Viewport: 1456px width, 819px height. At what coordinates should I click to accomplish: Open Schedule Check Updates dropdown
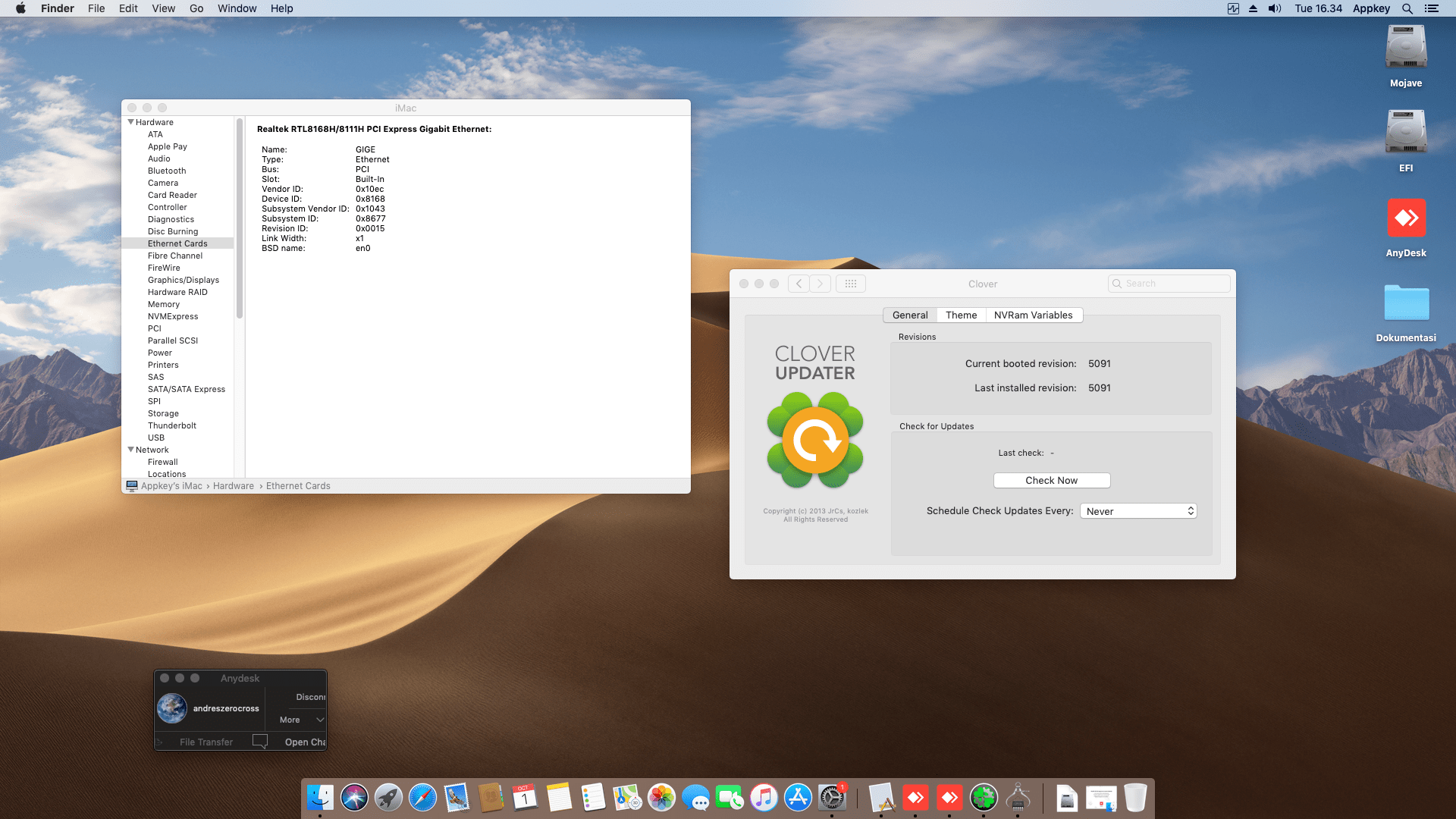[x=1138, y=511]
